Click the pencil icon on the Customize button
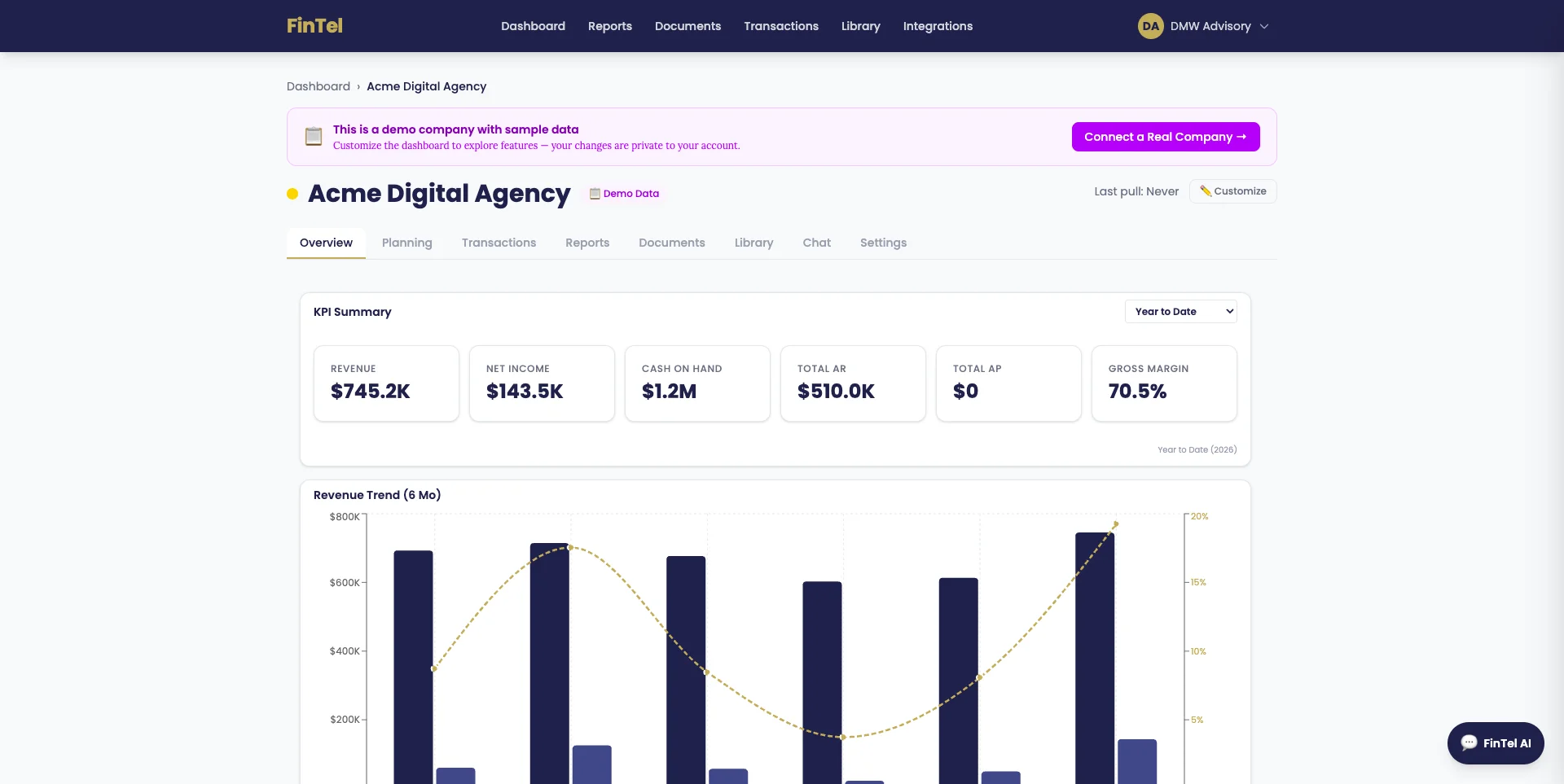 click(1206, 191)
